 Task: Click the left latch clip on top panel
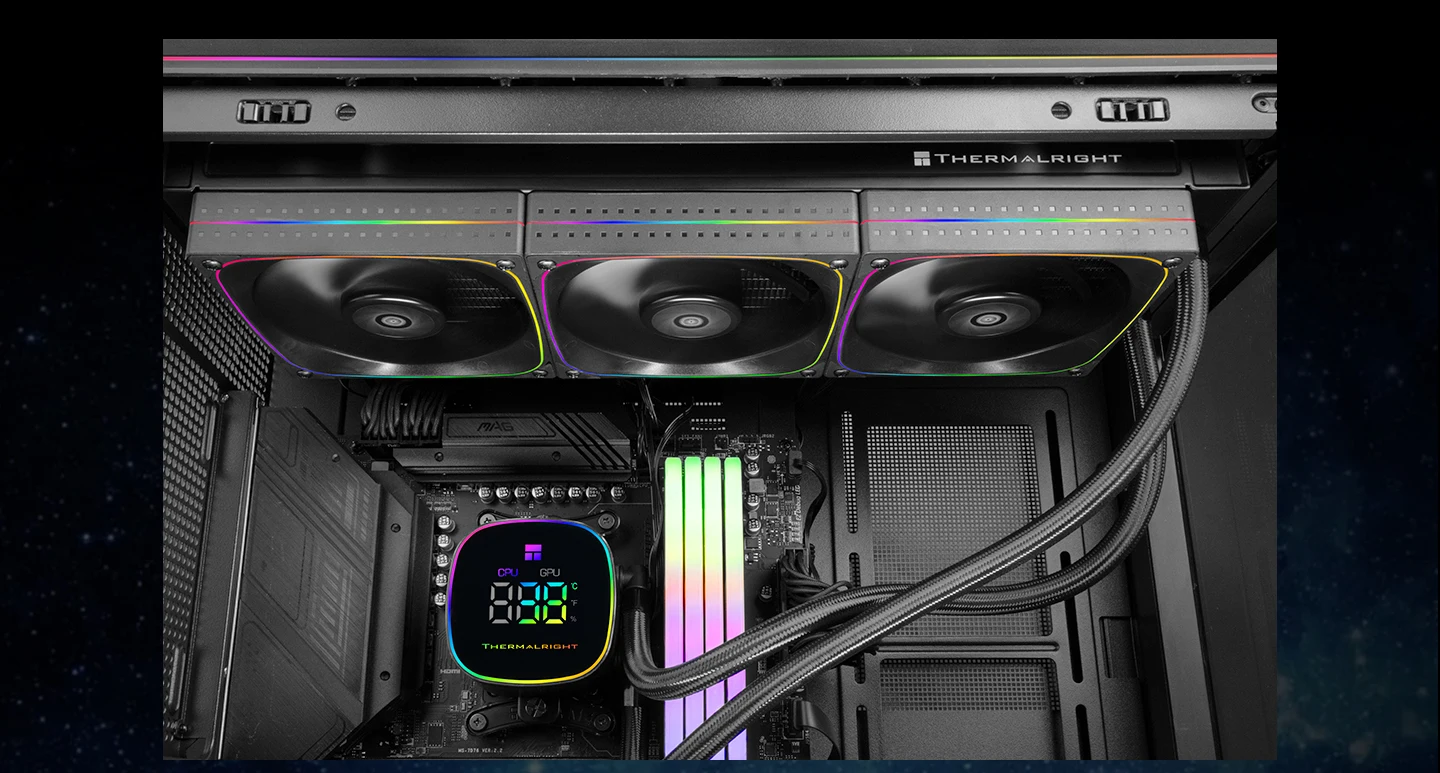[x=273, y=111]
